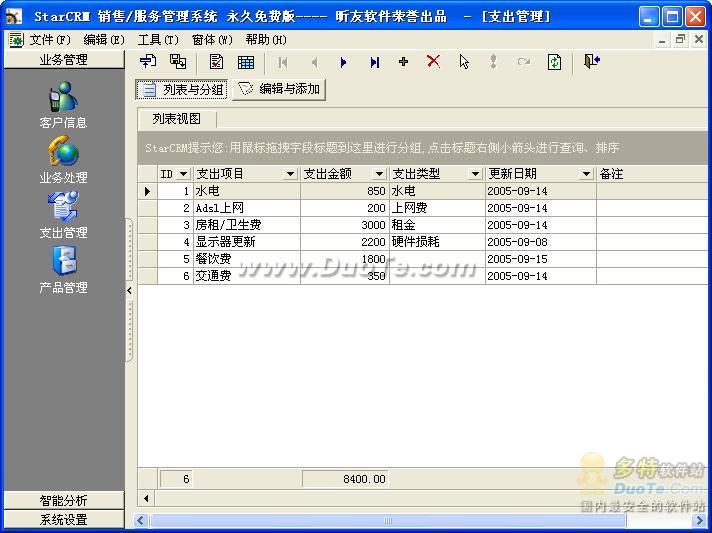The width and height of the screenshot is (712, 533).
Task: Select the 列表视图 tab
Action: pyautogui.click(x=177, y=119)
